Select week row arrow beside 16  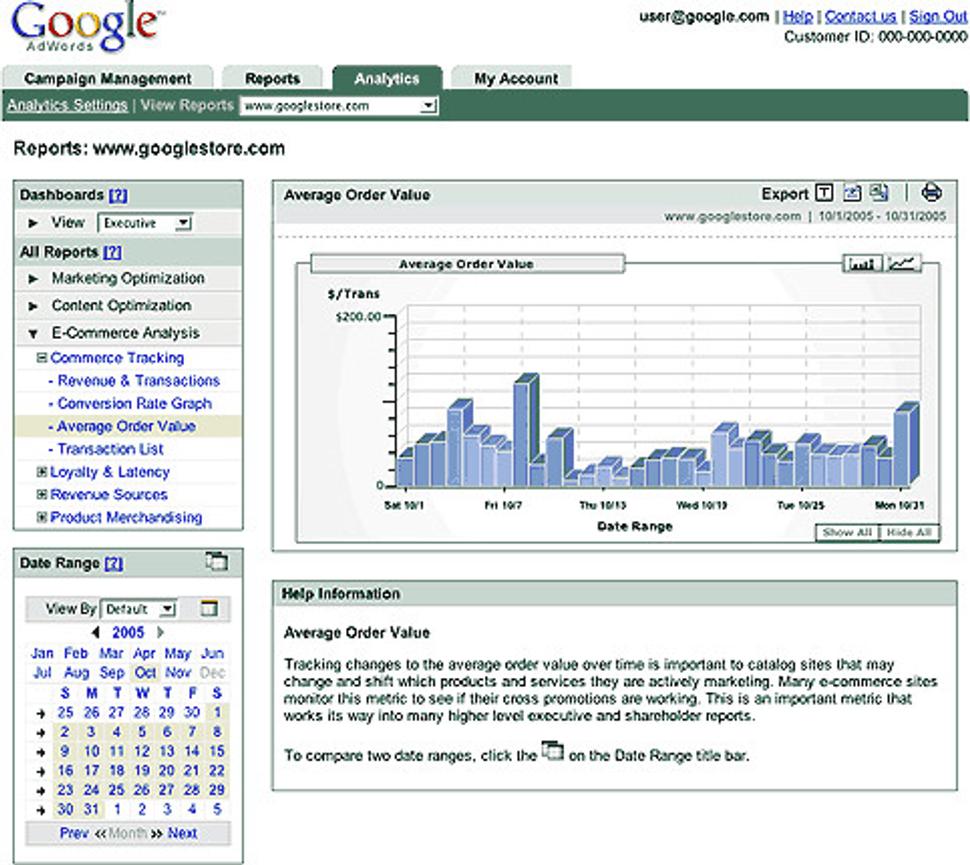coord(41,772)
